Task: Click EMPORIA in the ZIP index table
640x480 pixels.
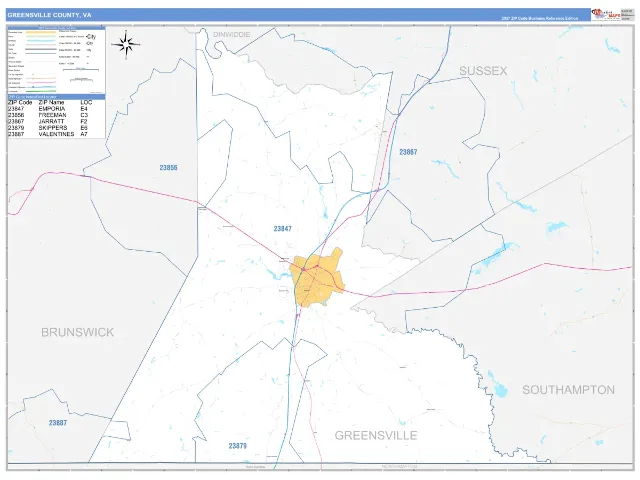Action: click(52, 109)
